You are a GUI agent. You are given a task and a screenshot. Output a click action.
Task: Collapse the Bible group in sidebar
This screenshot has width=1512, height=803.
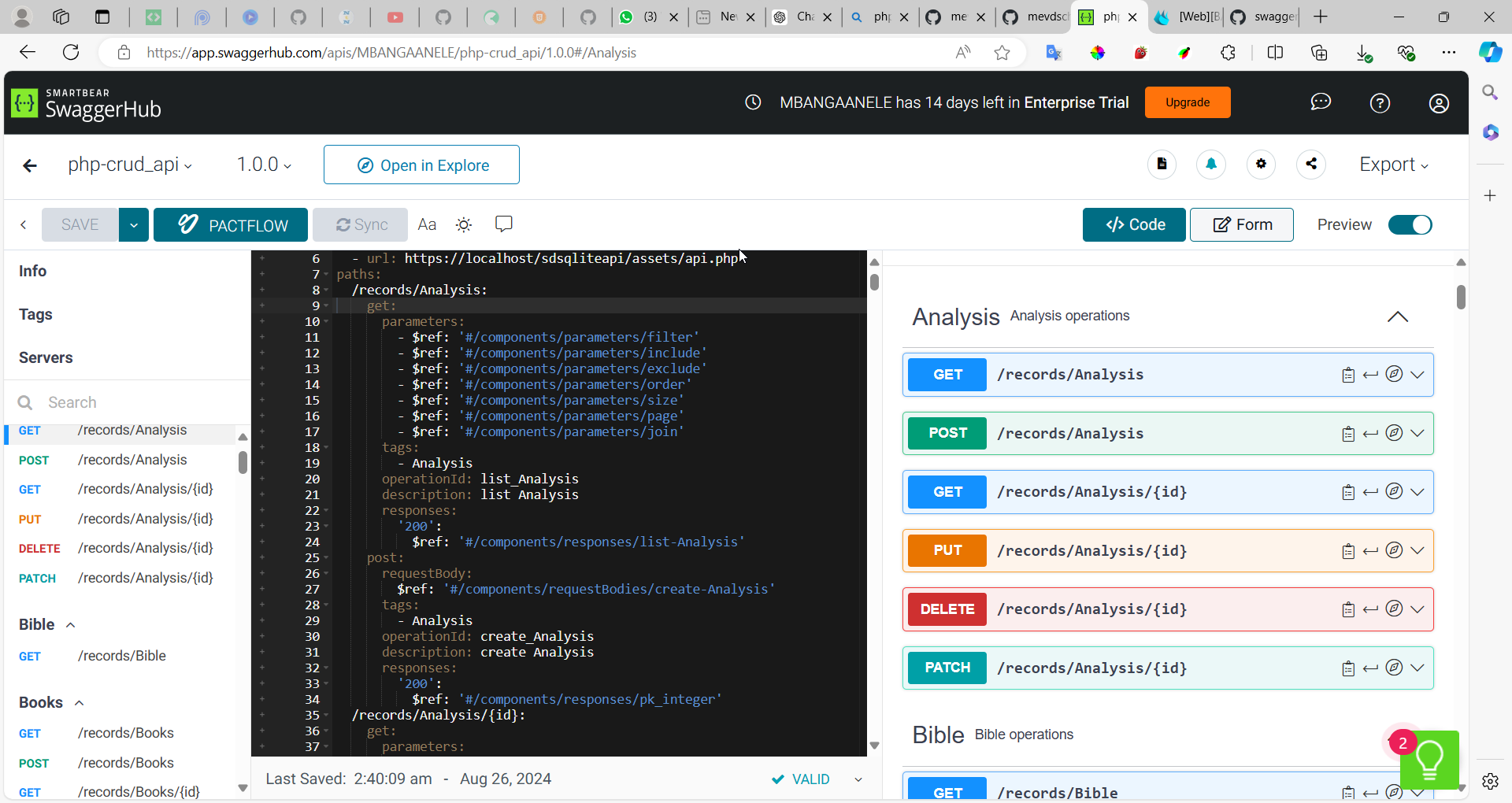click(x=71, y=625)
